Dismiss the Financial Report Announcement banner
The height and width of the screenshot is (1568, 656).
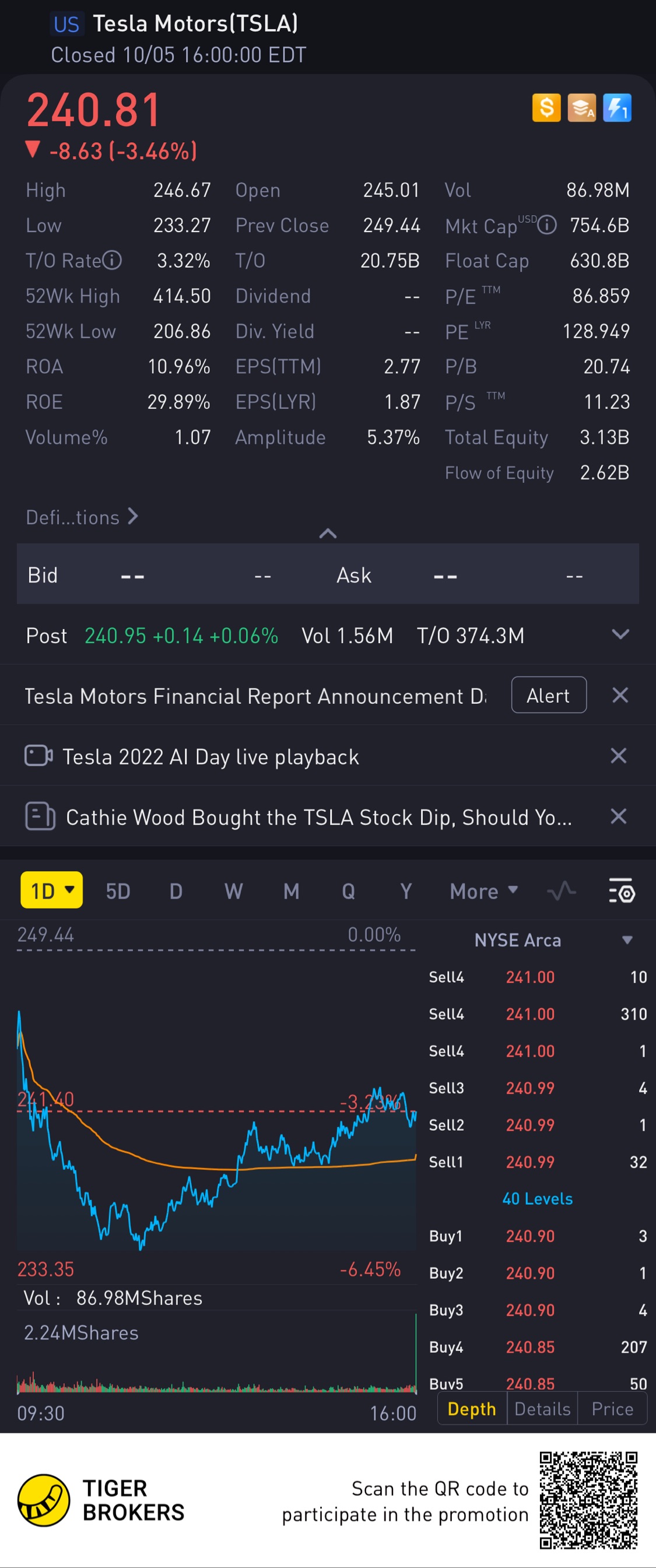(619, 695)
